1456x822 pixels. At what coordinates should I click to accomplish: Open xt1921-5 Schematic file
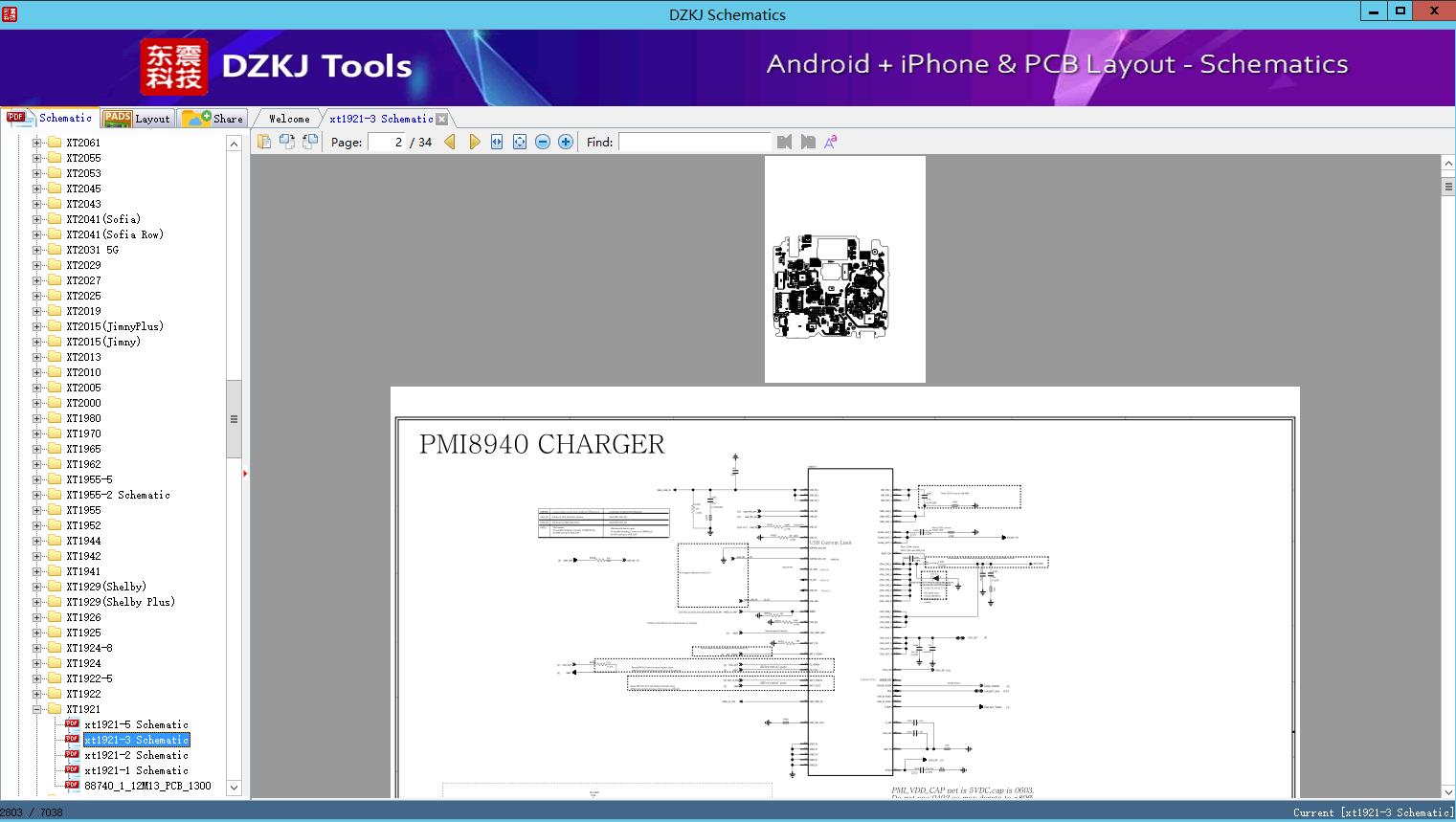point(136,724)
